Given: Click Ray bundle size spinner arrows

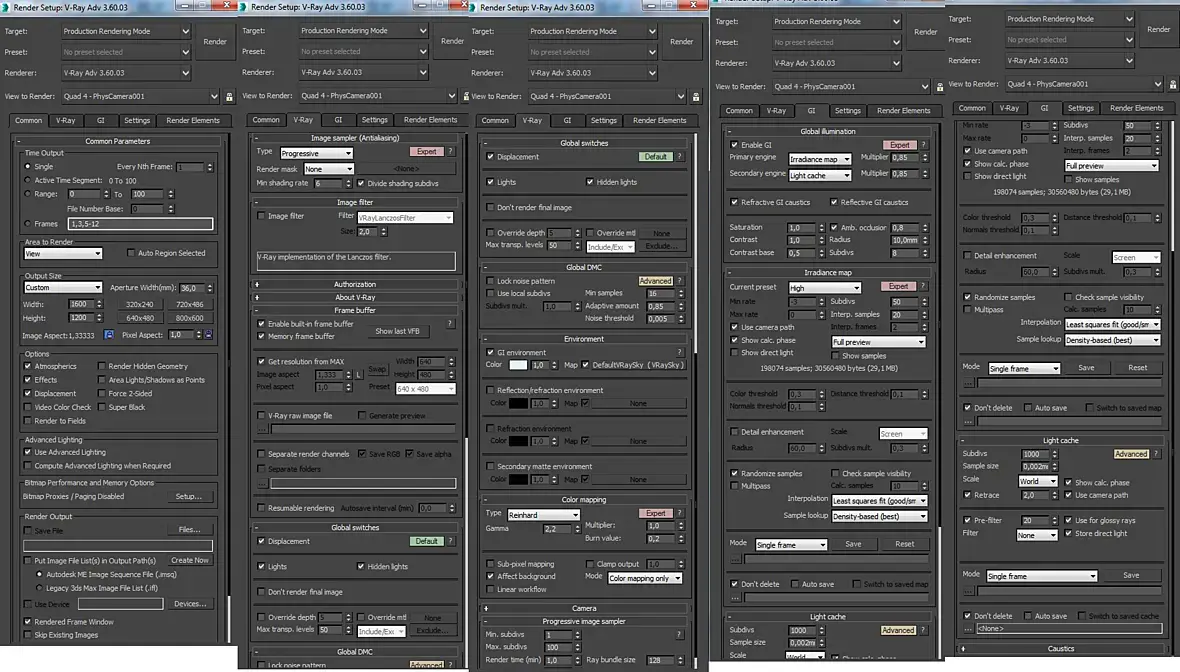Looking at the screenshot, I should [680, 660].
